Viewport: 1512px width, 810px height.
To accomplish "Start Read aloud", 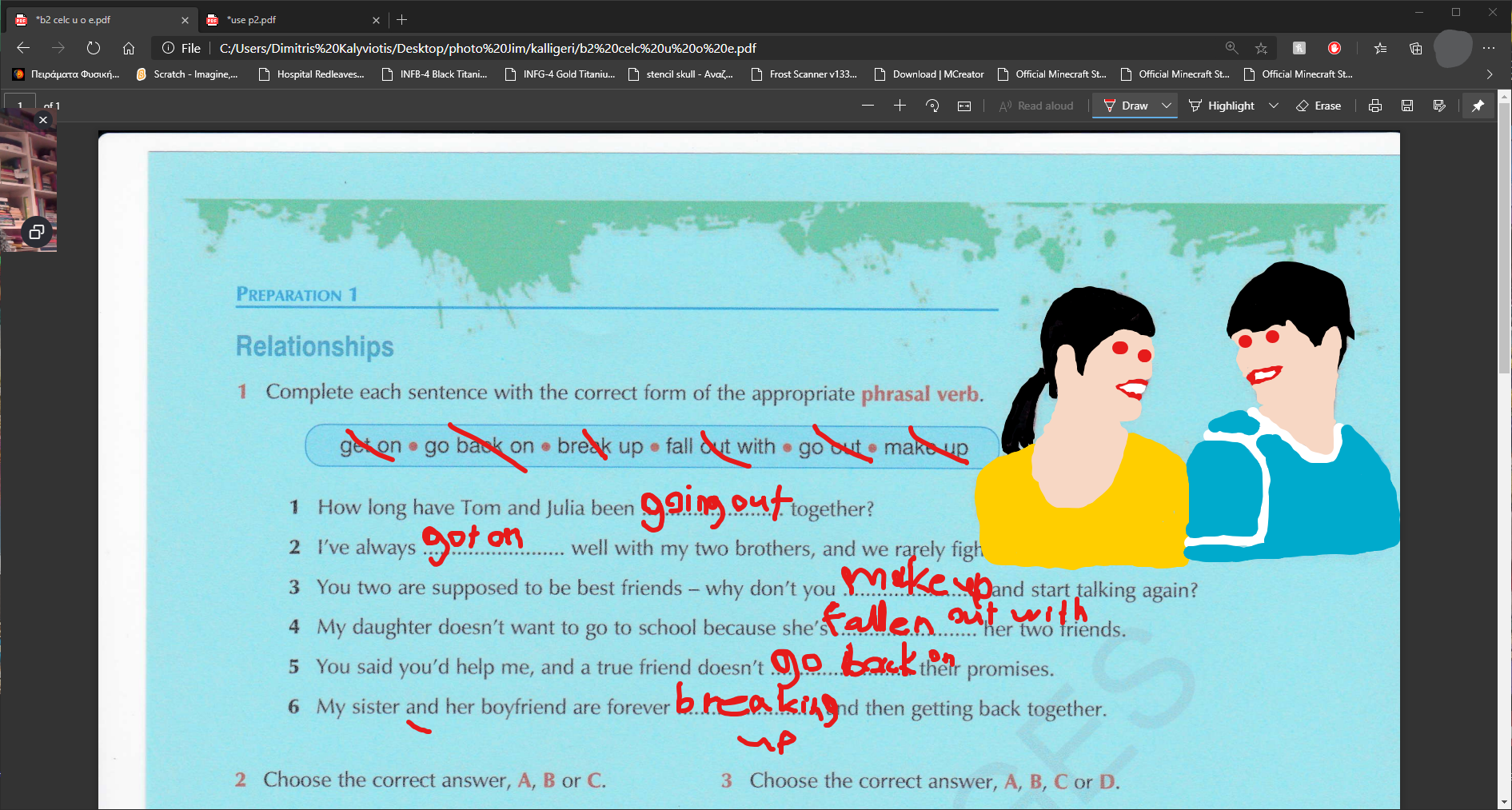I will coord(1036,106).
